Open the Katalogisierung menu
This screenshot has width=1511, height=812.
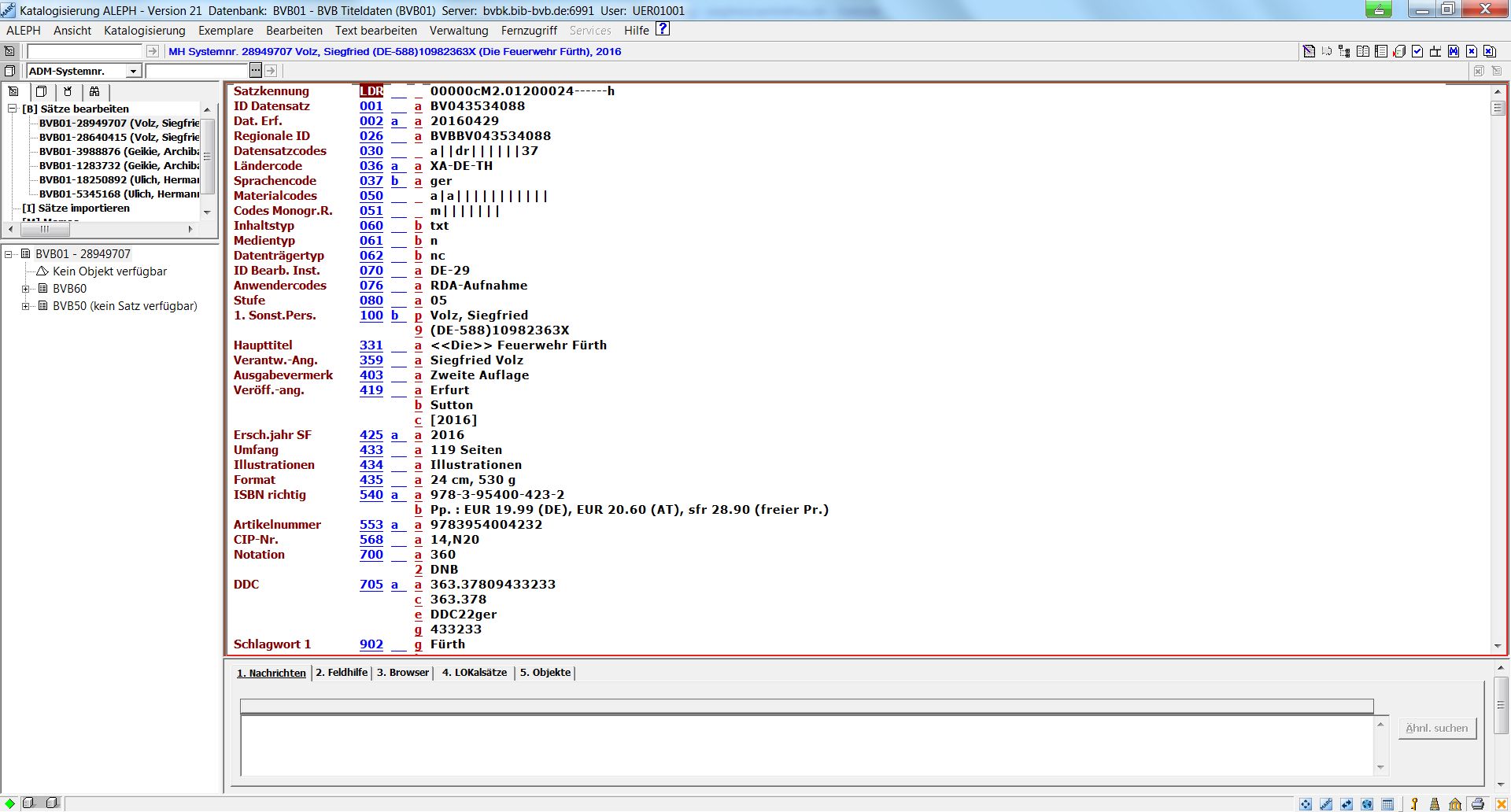144,31
